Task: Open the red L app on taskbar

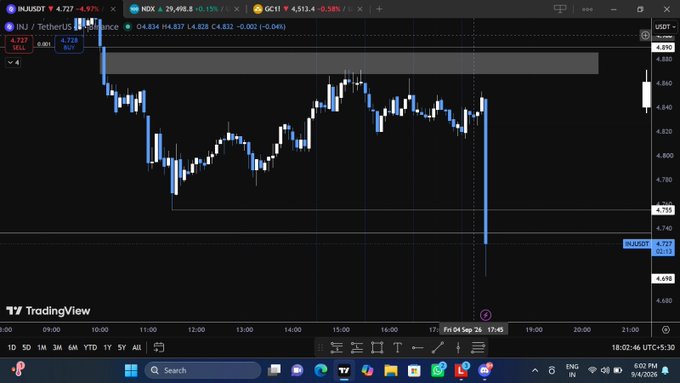Action: point(461,370)
